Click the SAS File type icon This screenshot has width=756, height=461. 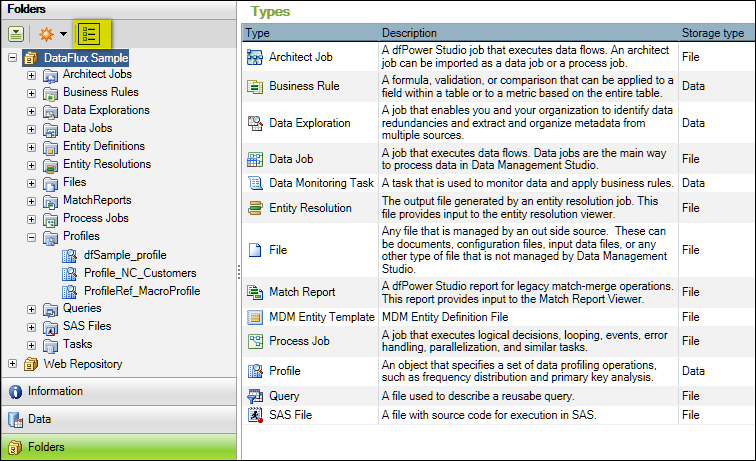[254, 414]
